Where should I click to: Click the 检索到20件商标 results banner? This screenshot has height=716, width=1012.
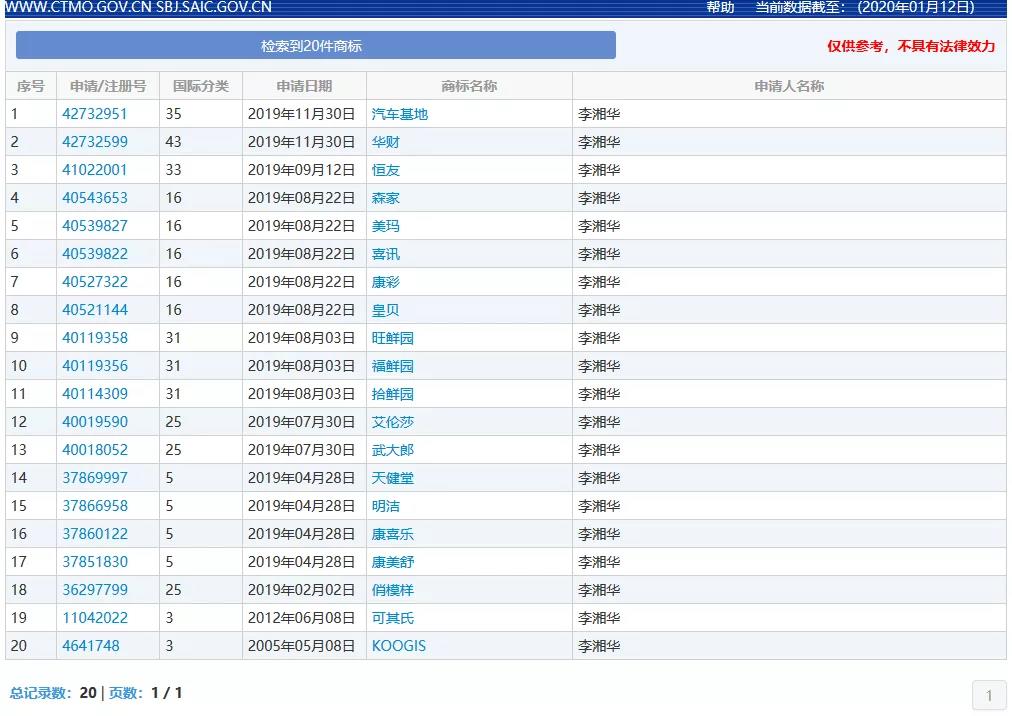(313, 45)
